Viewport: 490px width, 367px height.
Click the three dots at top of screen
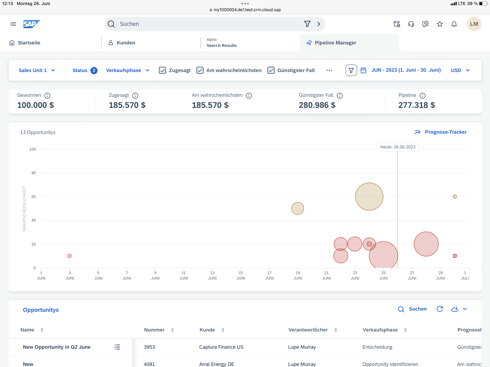tap(245, 3)
